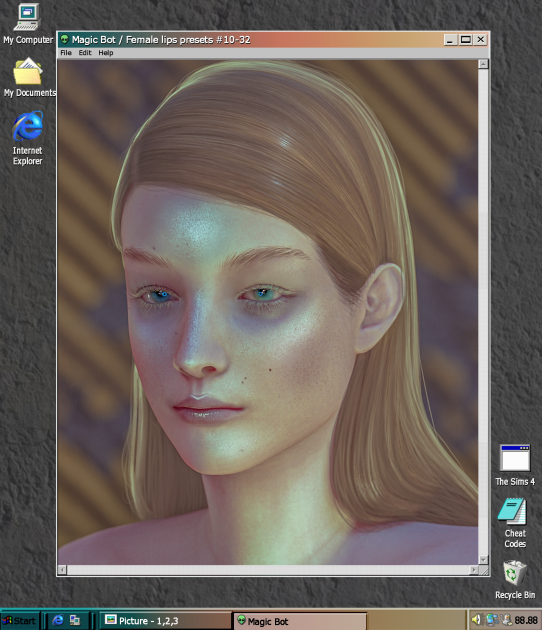Switch to Picture - 1,2,3 taskbar window
The image size is (542, 630).
point(165,621)
